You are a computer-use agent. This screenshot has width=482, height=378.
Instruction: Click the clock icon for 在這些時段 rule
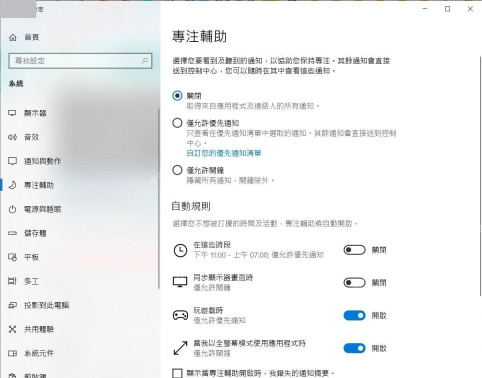[180, 250]
